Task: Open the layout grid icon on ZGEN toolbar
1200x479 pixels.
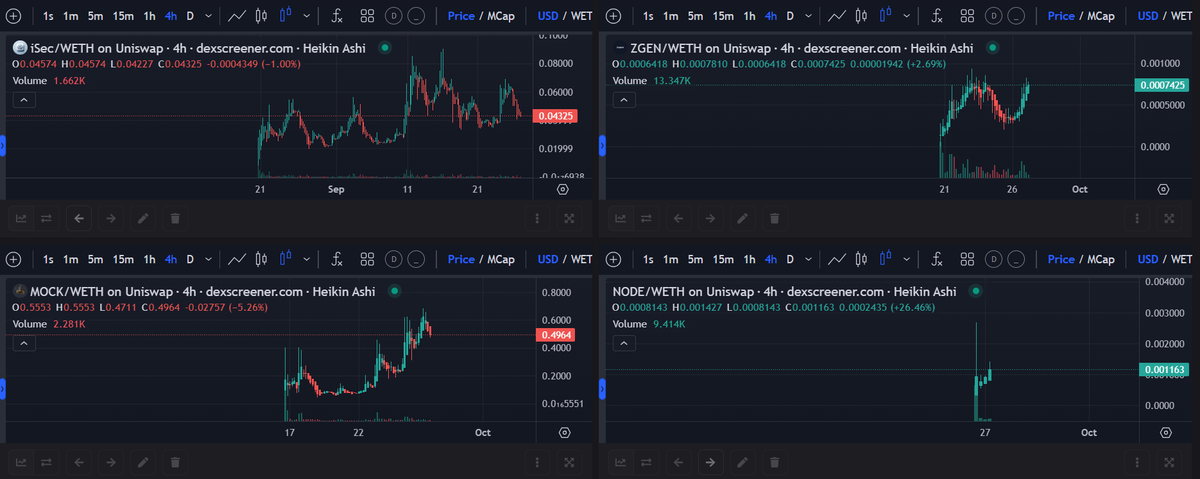Action: pyautogui.click(x=967, y=16)
